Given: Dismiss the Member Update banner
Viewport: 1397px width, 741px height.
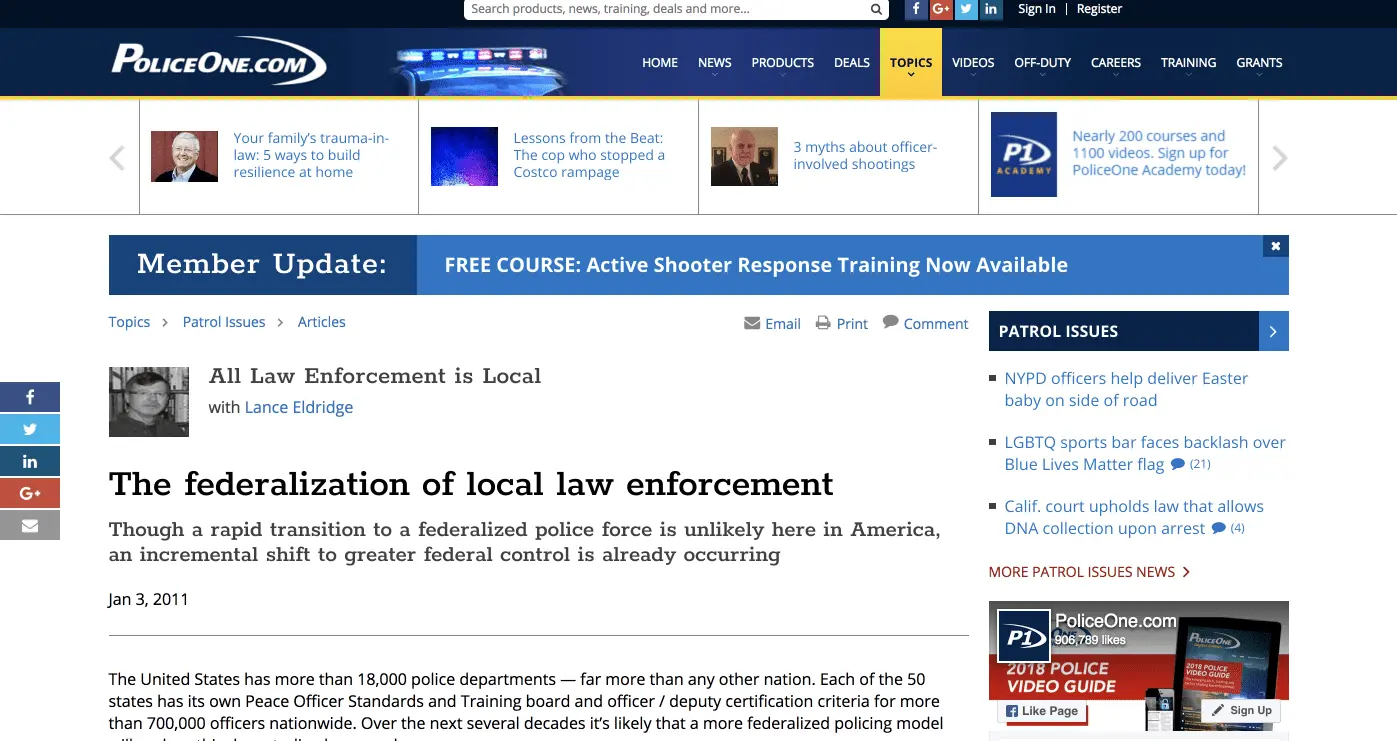Looking at the screenshot, I should click(1275, 246).
